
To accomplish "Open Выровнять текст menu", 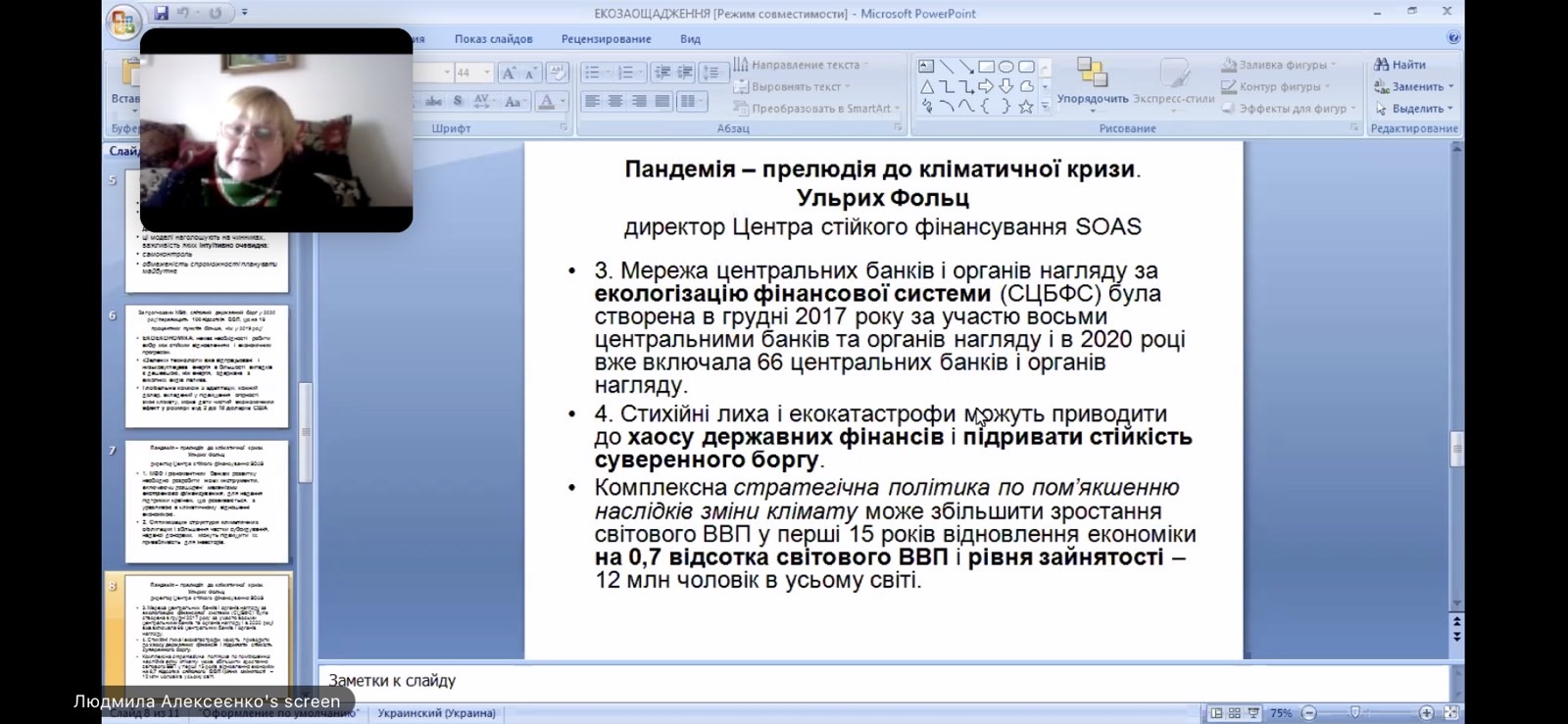I will pos(791,86).
